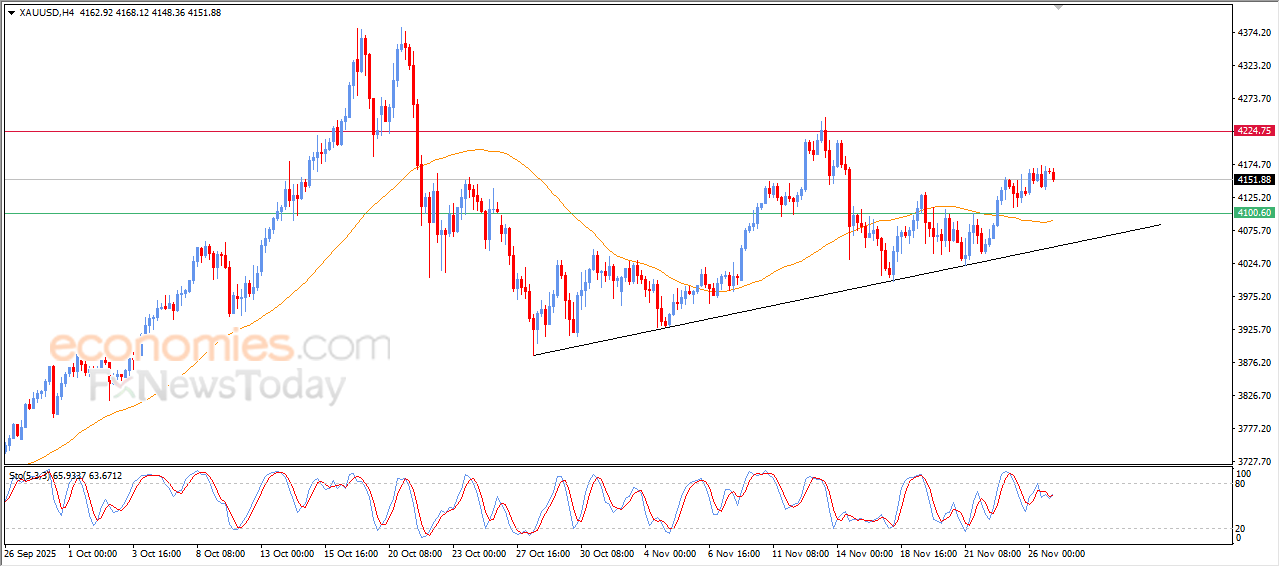Click the economies.com watermark logo
This screenshot has height=567, width=1280.
(x=220, y=347)
